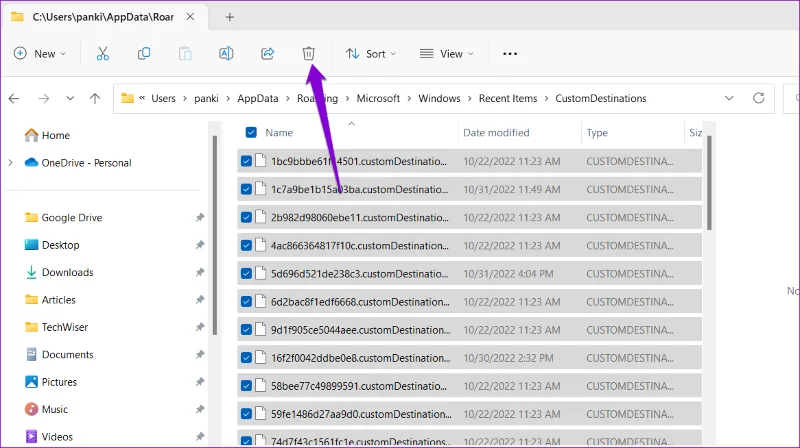Expand the address bar history dropdown
The width and height of the screenshot is (800, 448).
729,98
